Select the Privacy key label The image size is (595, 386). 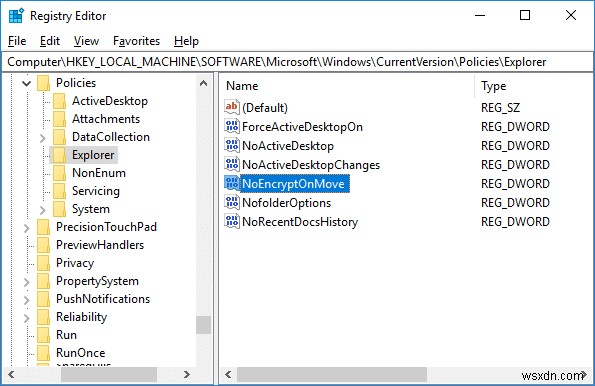75,263
